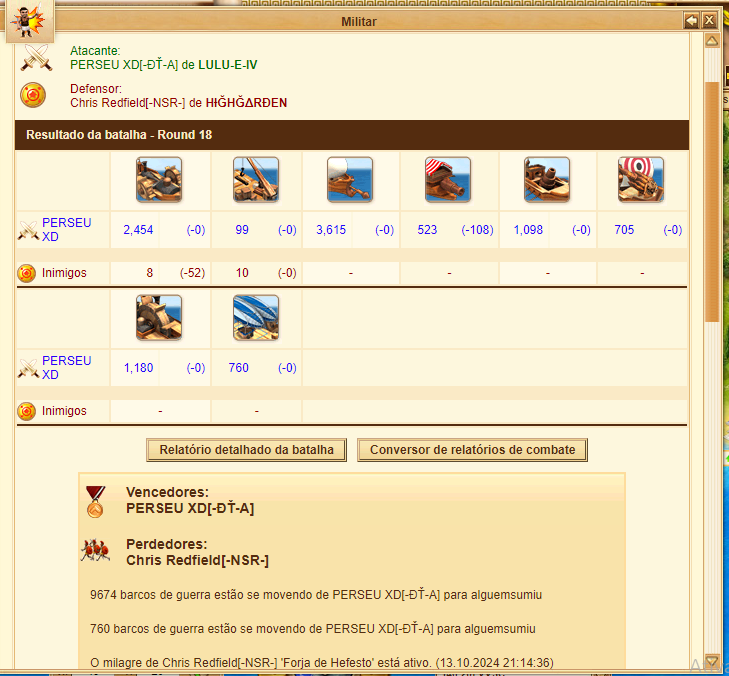Click scrollbar up arrow
The image size is (729, 676).
pyautogui.click(x=712, y=41)
